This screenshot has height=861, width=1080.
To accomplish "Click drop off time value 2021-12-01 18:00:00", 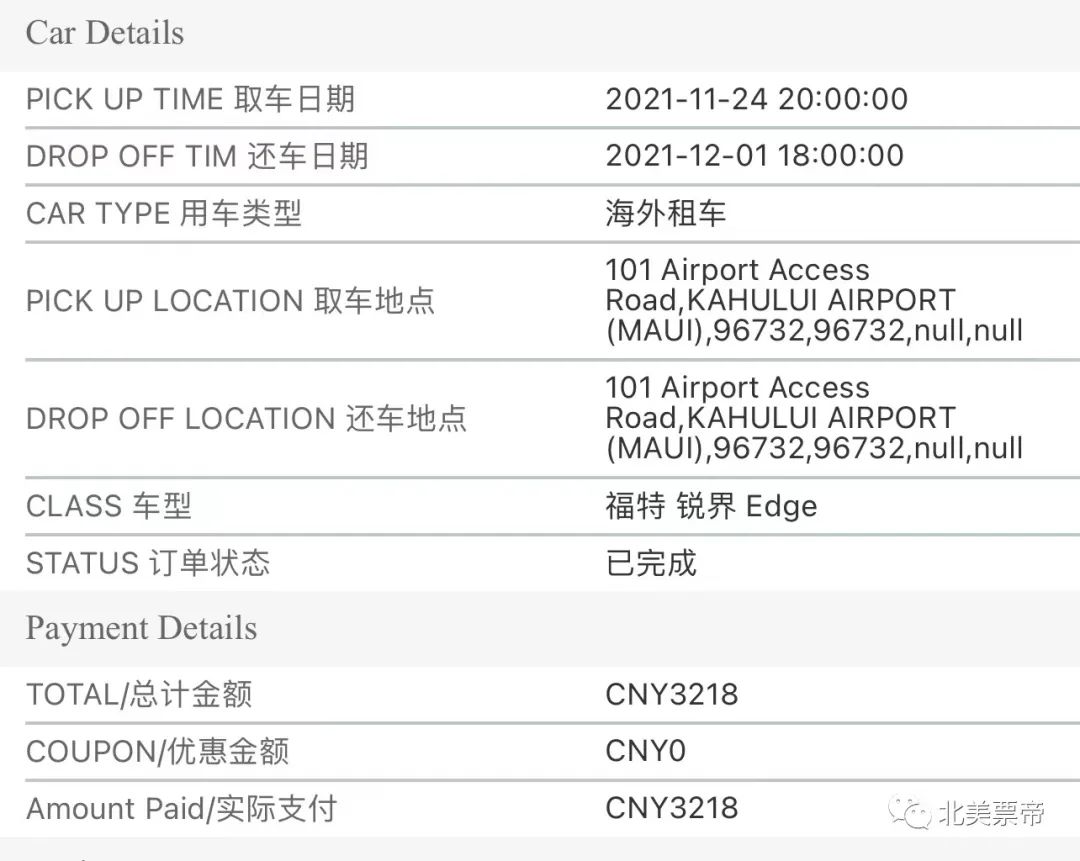I will click(754, 156).
